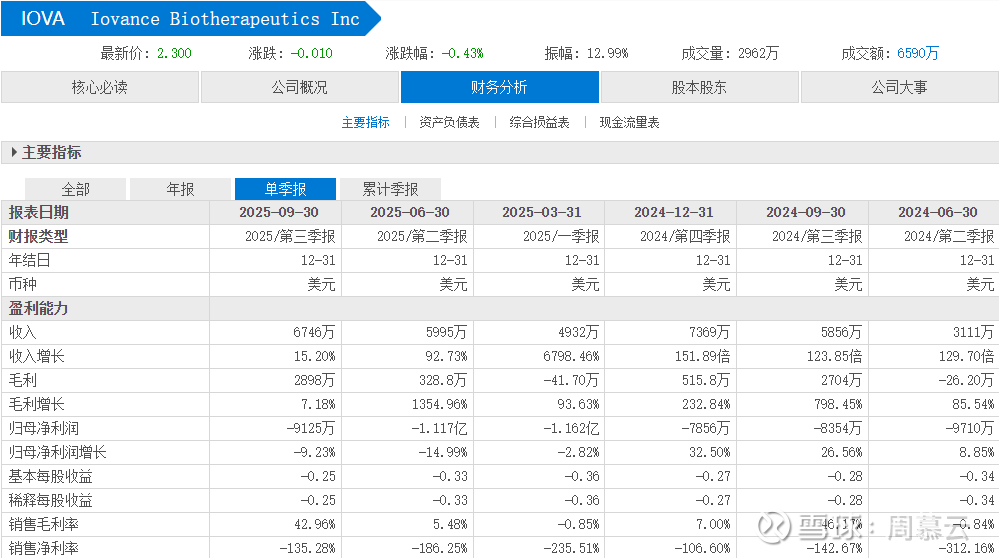Go to the 公司大事 tab

[x=900, y=87]
